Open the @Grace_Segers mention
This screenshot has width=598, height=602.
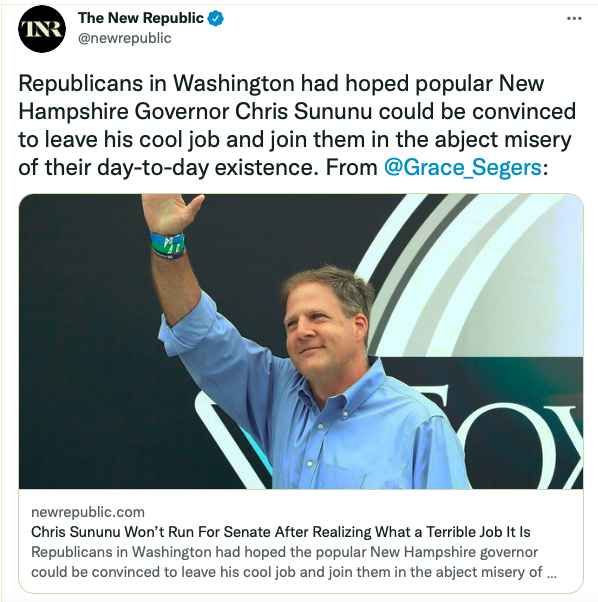point(463,167)
